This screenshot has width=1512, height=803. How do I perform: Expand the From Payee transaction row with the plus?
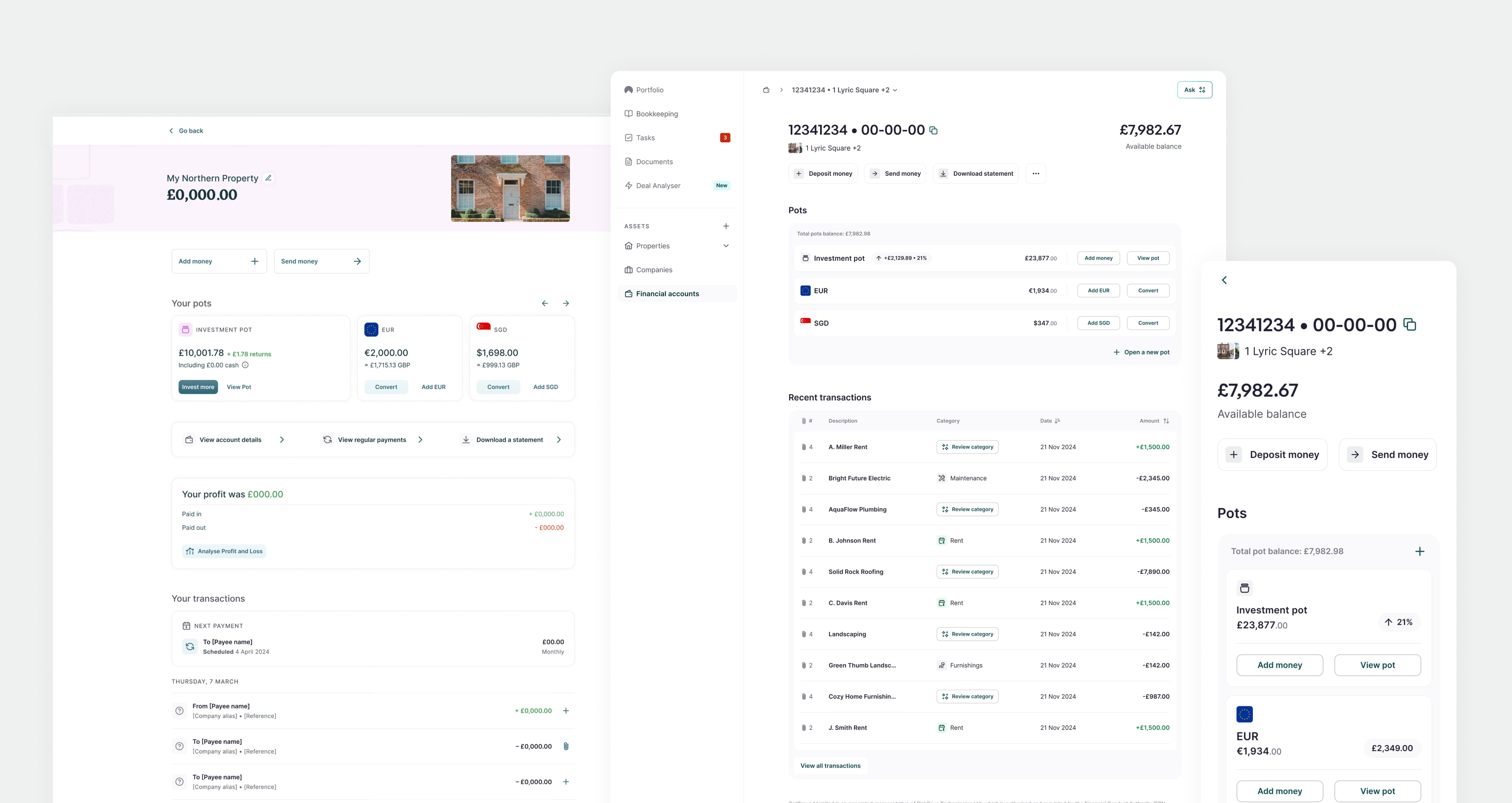[x=566, y=710]
